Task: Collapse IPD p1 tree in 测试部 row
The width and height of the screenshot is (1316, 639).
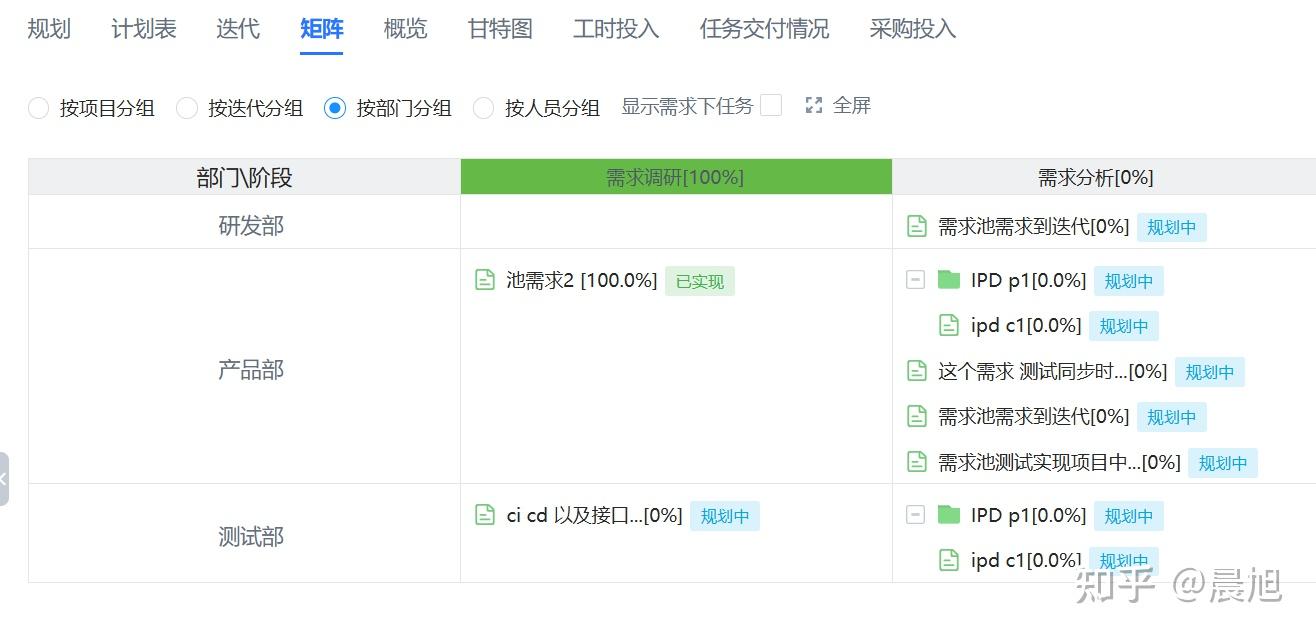Action: click(x=915, y=515)
